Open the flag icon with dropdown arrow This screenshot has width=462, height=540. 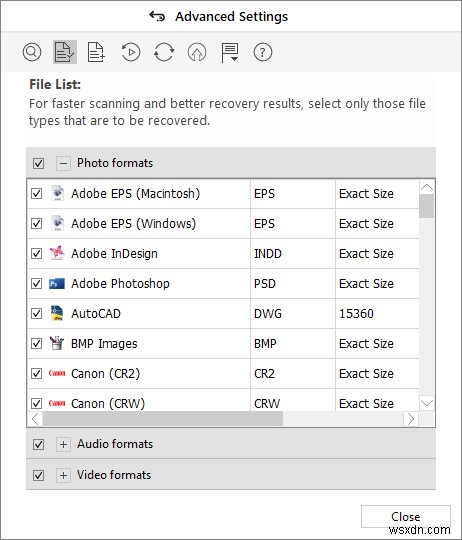(230, 53)
